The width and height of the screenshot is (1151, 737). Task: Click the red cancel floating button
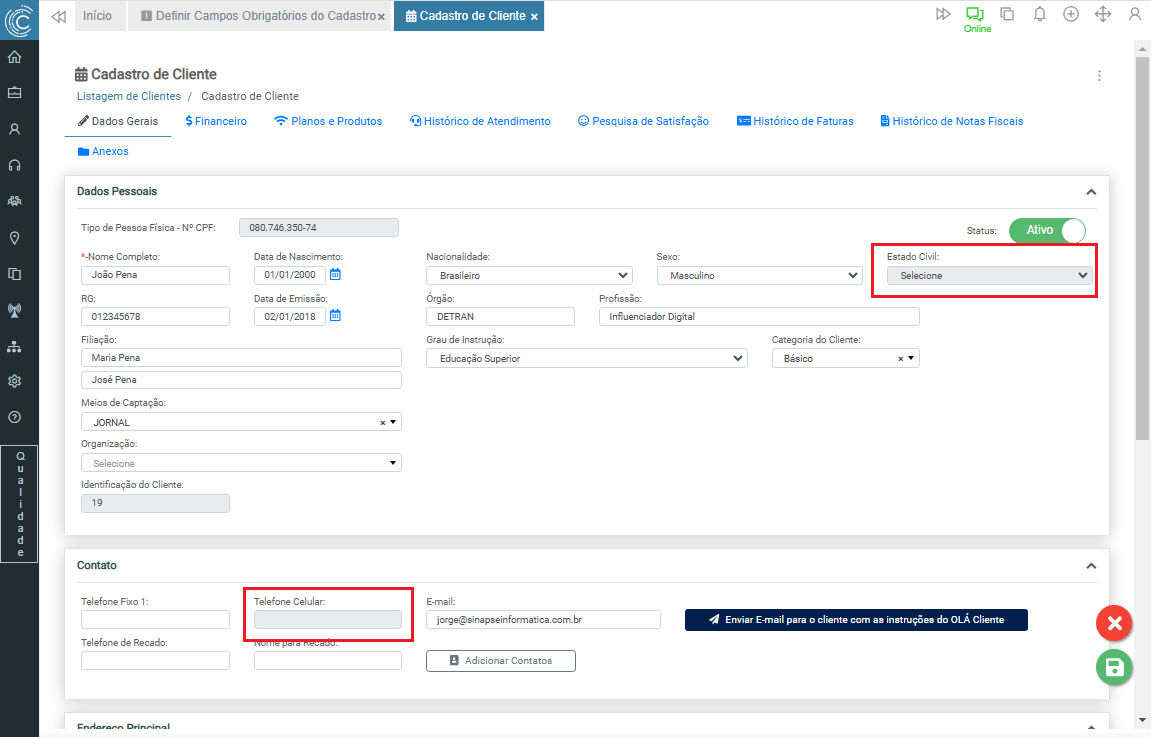click(1114, 623)
